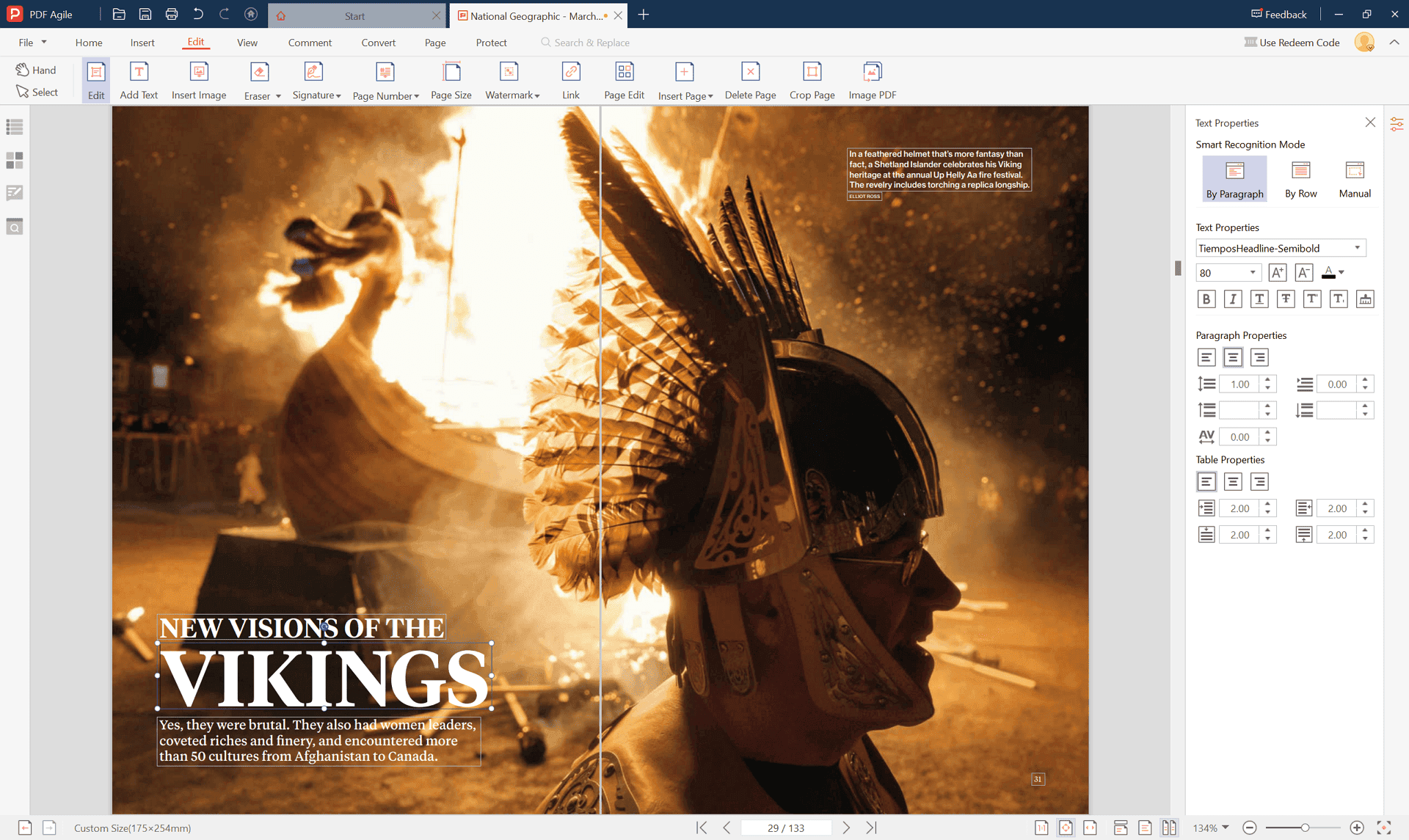Enter fullscreen view from status bar
Screen dimensions: 1409x840
[1384, 828]
